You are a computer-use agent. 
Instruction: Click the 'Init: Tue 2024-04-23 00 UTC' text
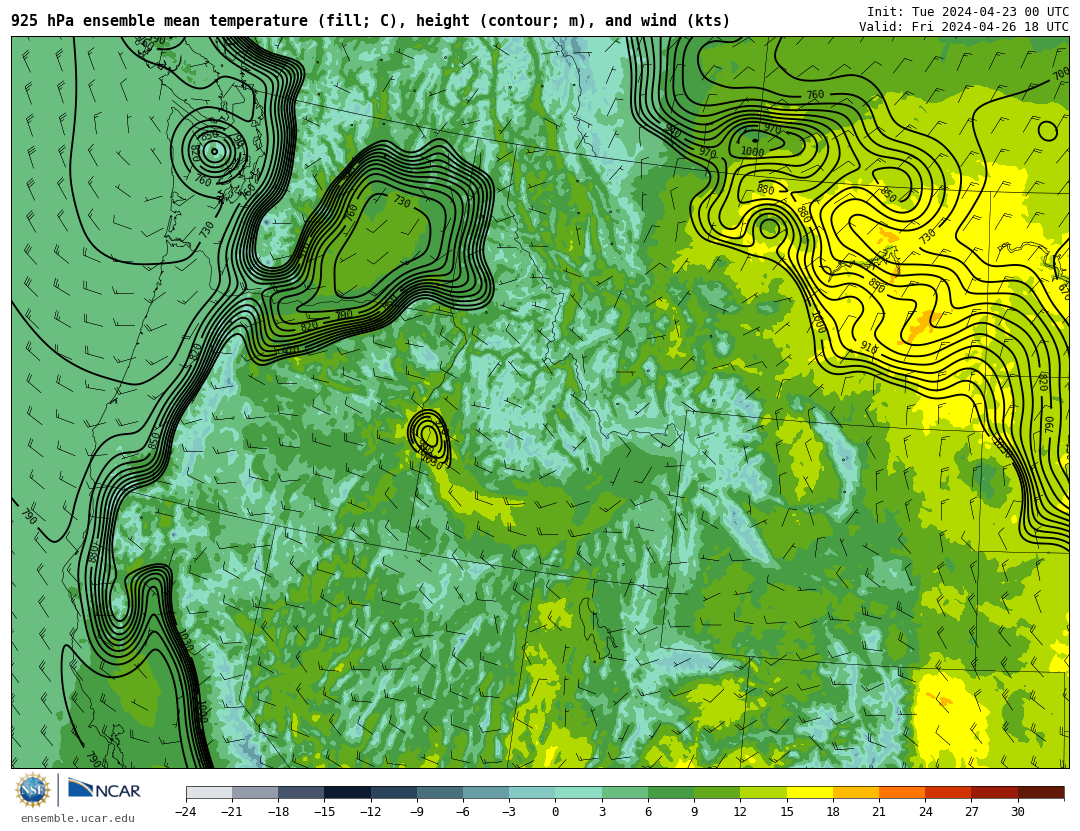968,12
